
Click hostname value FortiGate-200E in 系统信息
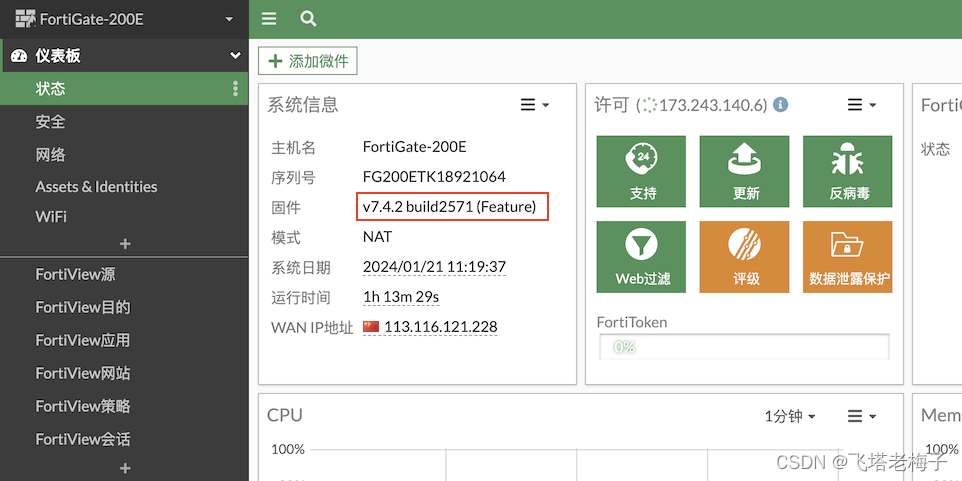[415, 147]
